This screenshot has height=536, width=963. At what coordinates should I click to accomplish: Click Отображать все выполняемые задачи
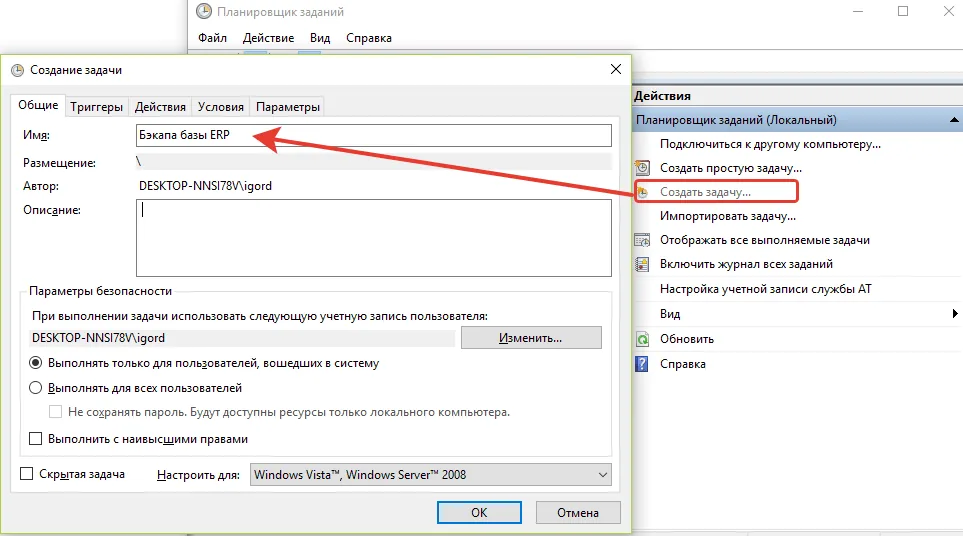(765, 240)
